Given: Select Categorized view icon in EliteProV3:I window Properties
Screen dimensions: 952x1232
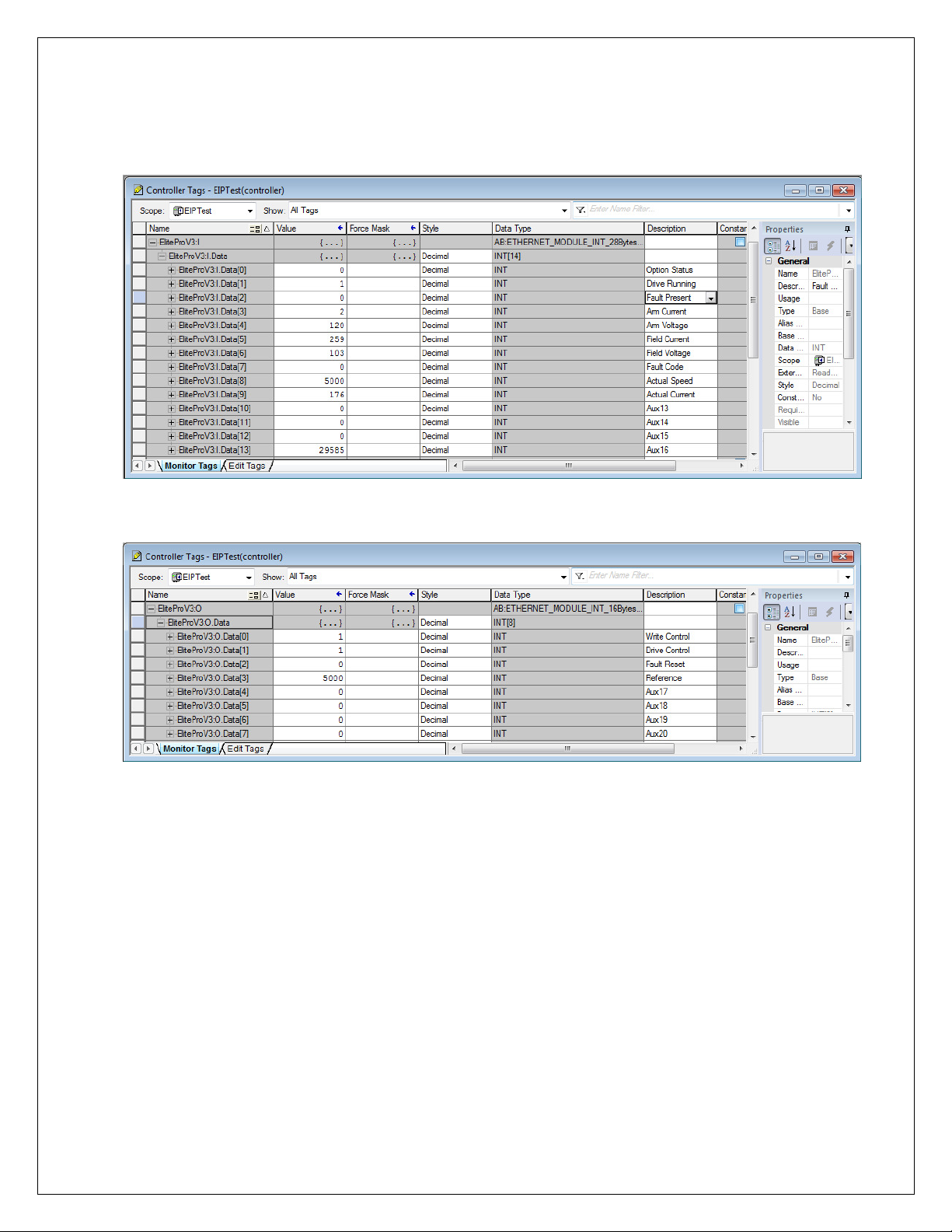Looking at the screenshot, I should (x=772, y=246).
